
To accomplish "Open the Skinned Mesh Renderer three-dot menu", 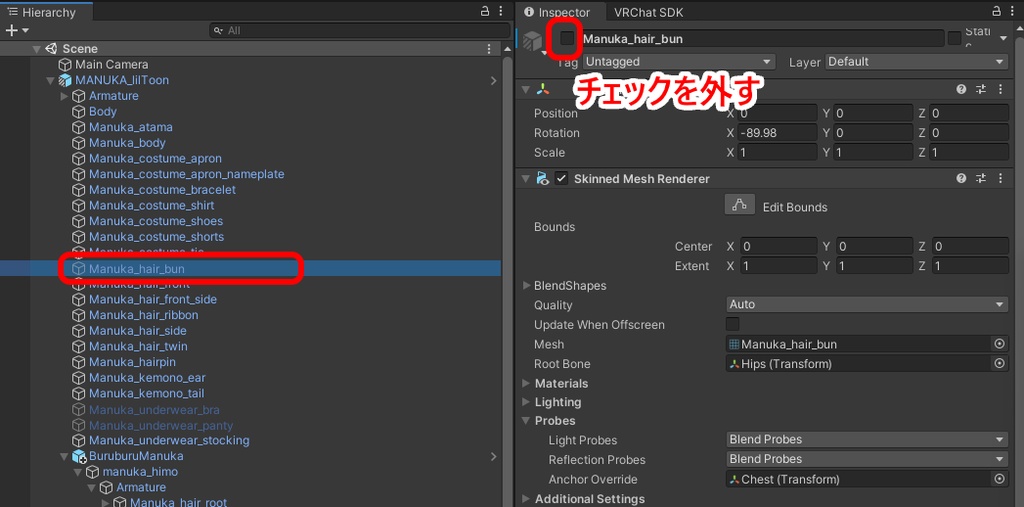I will click(x=1000, y=178).
